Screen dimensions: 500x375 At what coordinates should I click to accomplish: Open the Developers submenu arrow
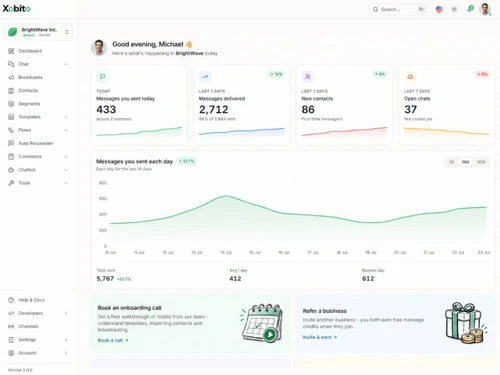[x=66, y=313]
